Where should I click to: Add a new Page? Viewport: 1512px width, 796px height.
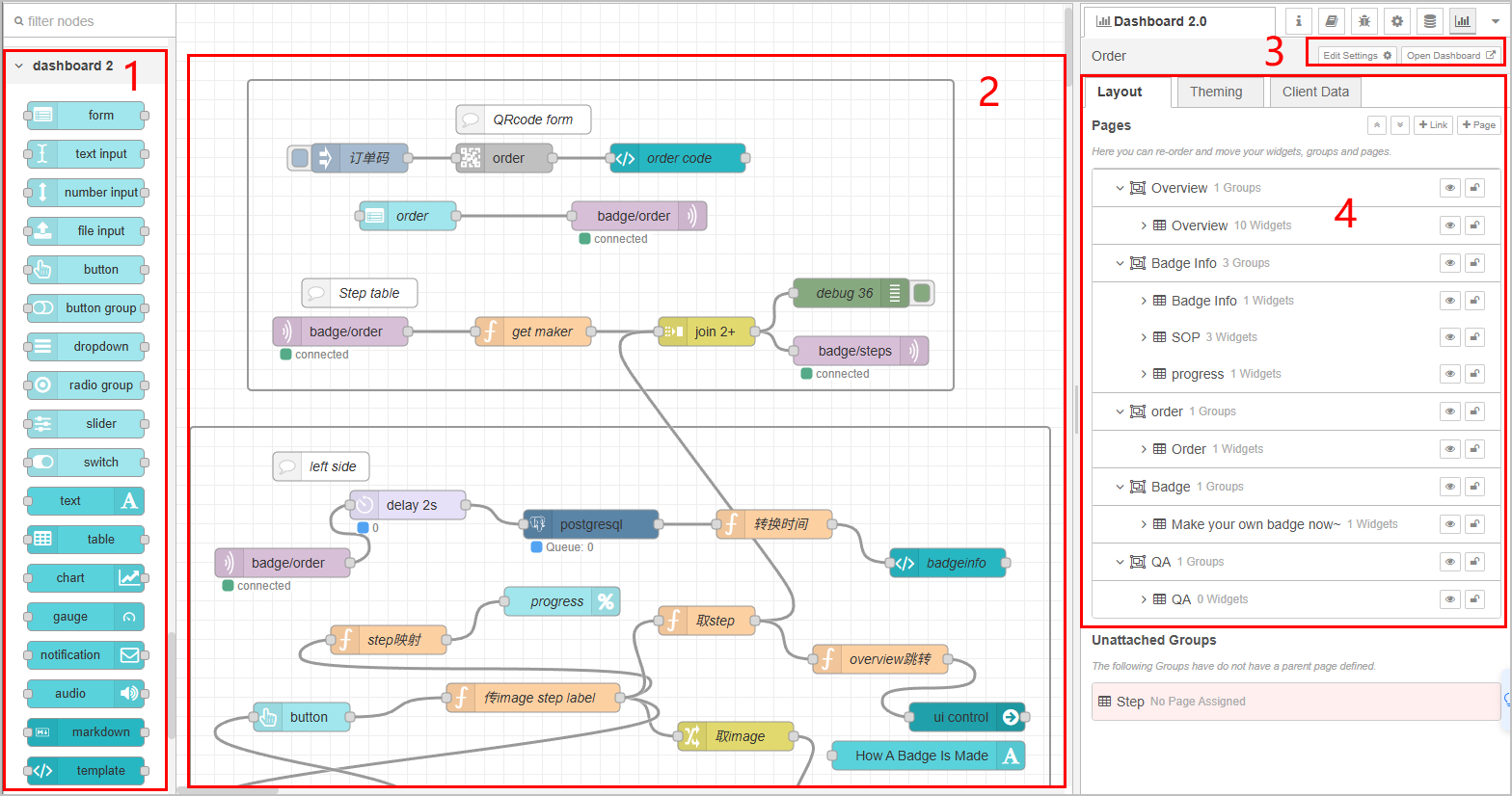click(x=1478, y=125)
